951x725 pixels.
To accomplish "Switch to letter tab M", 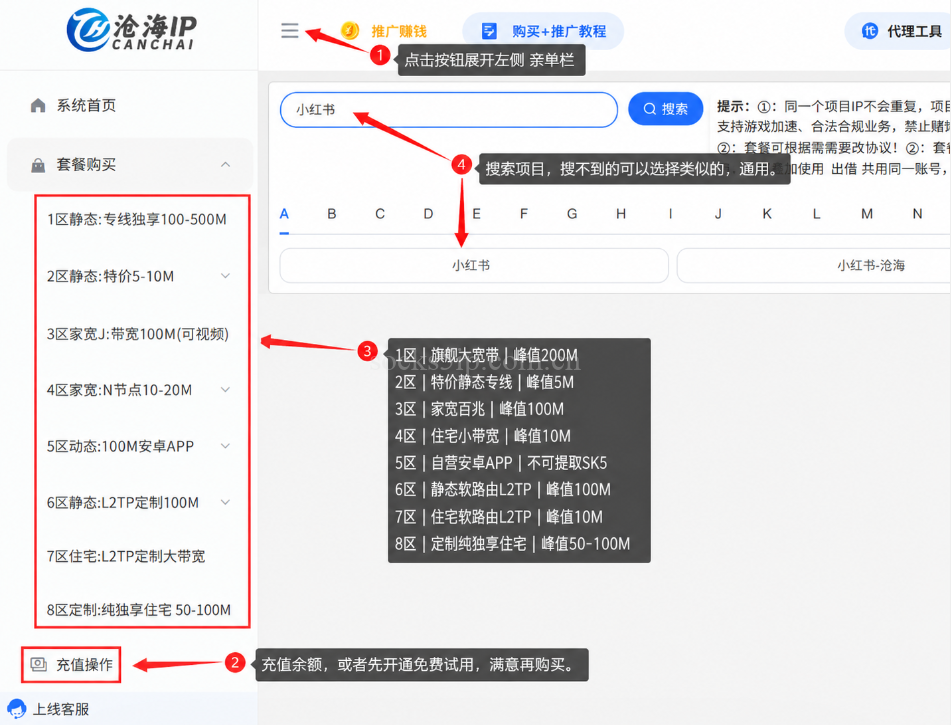I will click(867, 214).
